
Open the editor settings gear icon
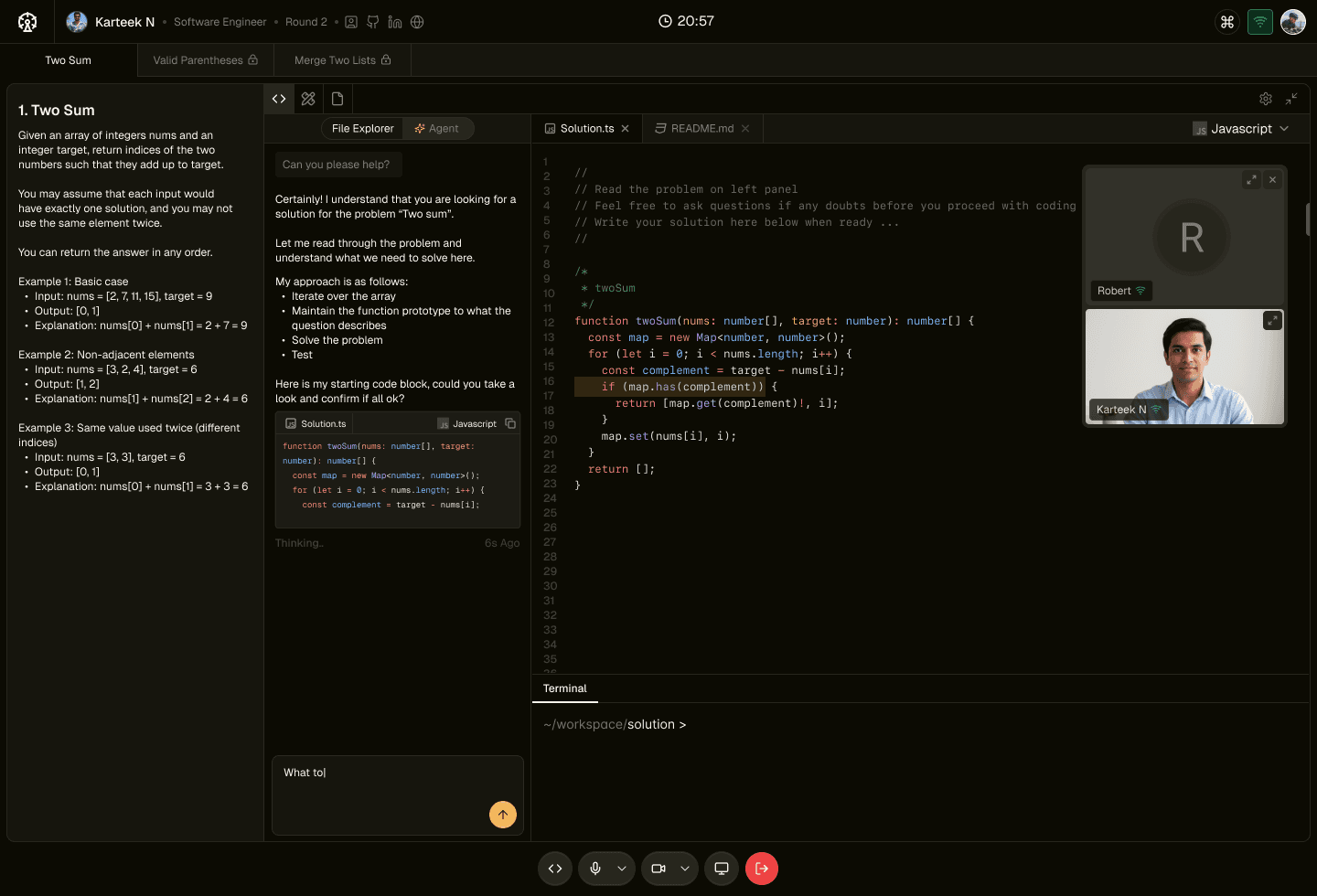pos(1266,99)
